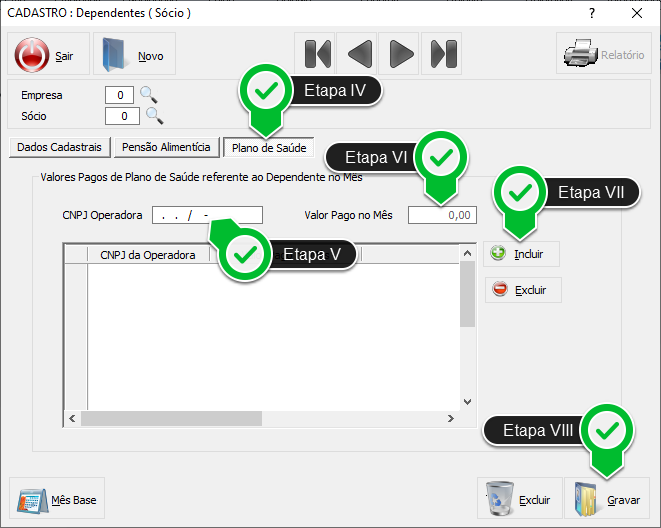Open the Mês Base calendar
661x528 pixels.
tap(58, 499)
